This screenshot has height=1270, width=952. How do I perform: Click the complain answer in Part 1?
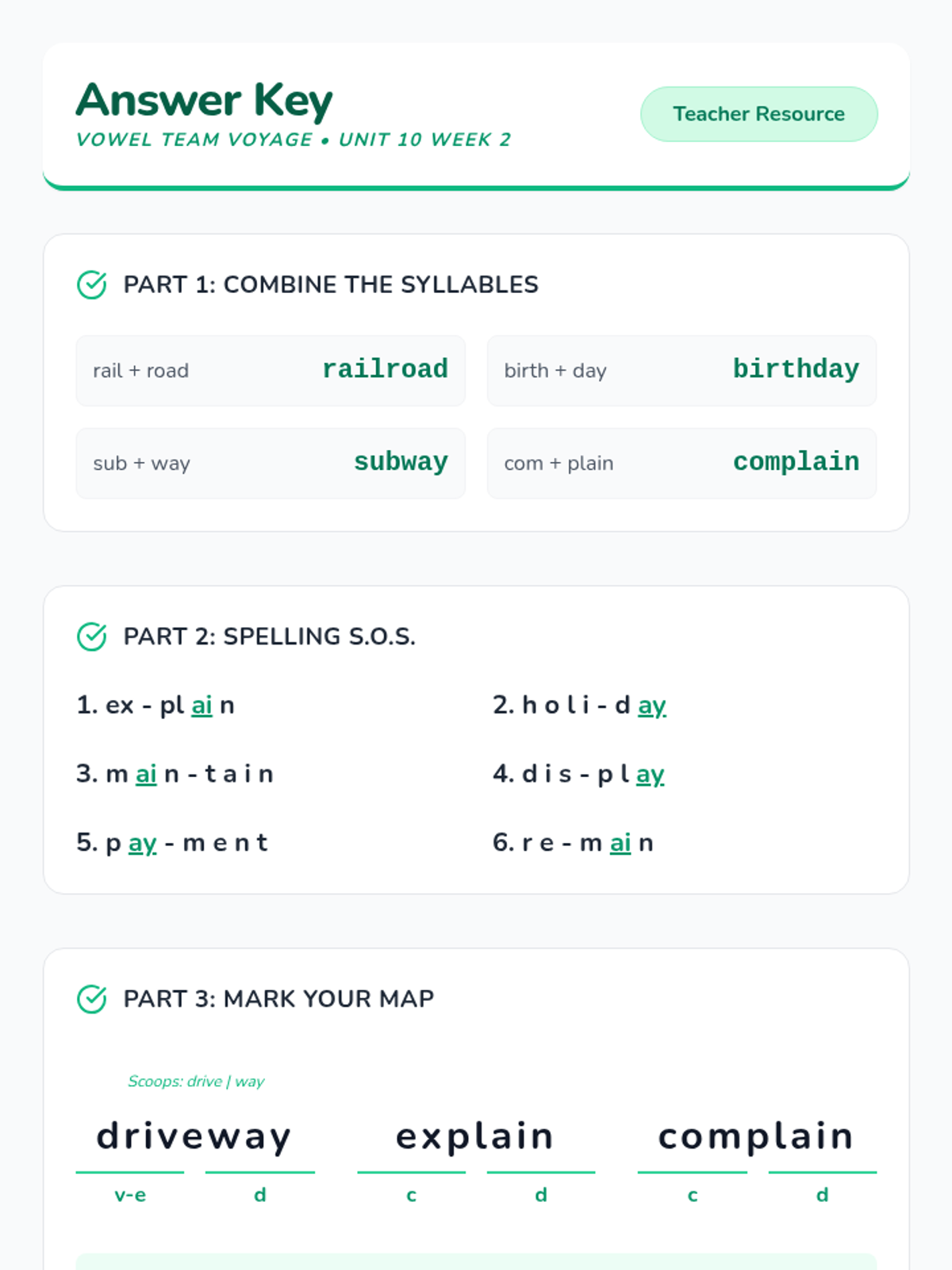tap(796, 463)
